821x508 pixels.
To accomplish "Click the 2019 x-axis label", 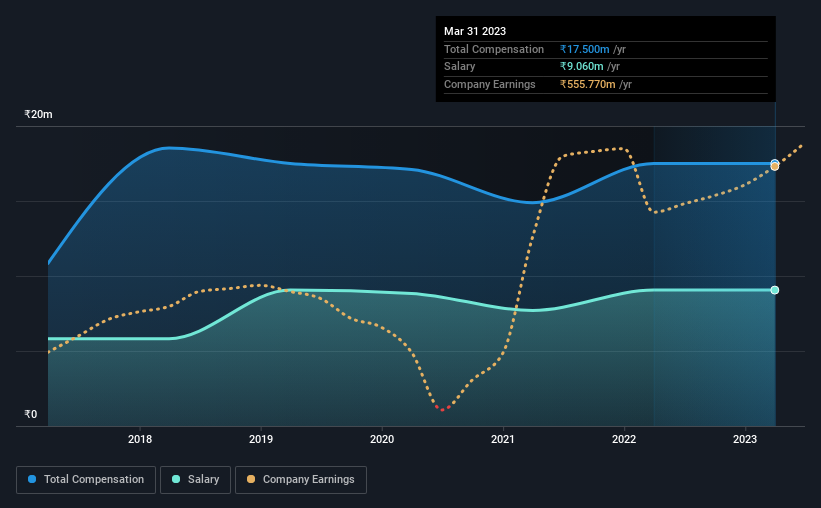I will [261, 439].
